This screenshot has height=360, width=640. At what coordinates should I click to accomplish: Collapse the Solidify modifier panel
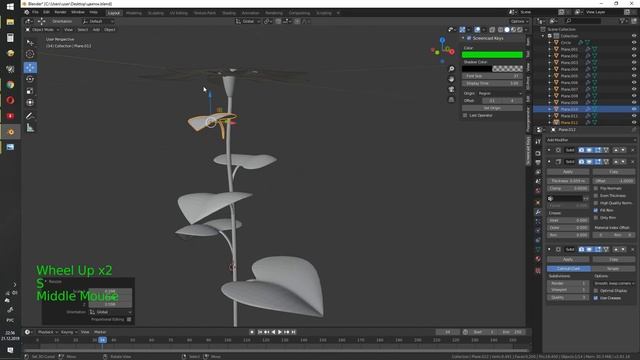coord(549,162)
